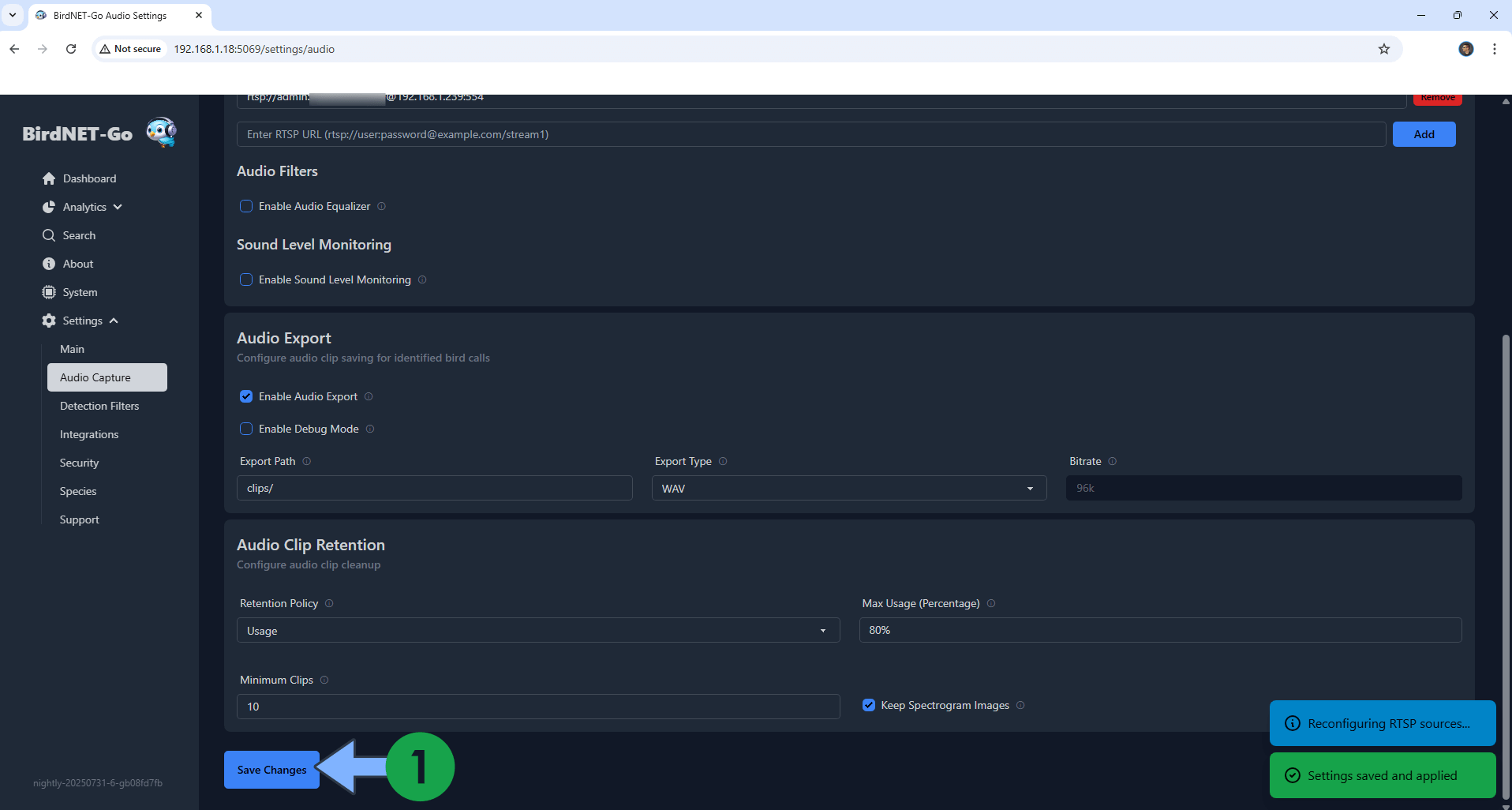
Task: Open the Search page link
Action: click(79, 235)
